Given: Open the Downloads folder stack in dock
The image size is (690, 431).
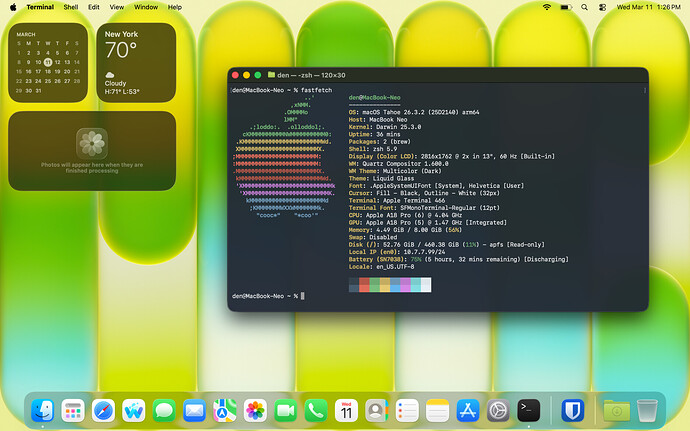Looking at the screenshot, I should (x=617, y=410).
